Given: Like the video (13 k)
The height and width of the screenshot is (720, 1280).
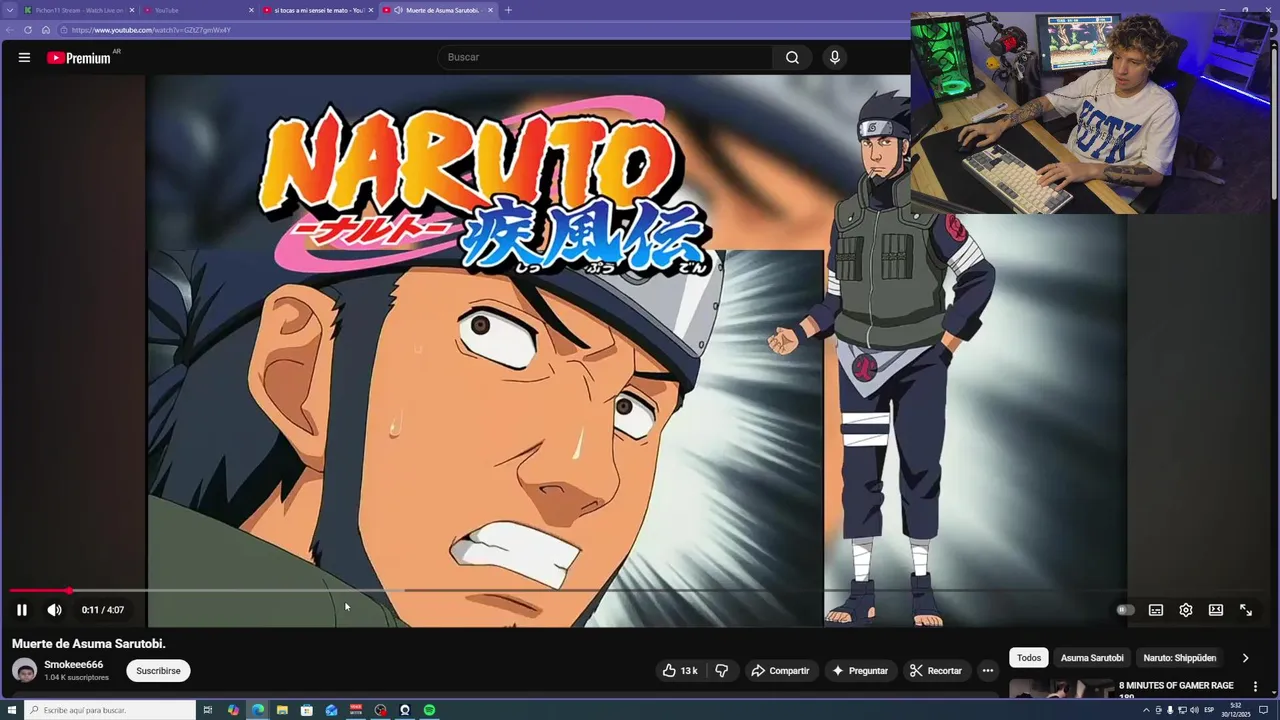Looking at the screenshot, I should point(680,671).
